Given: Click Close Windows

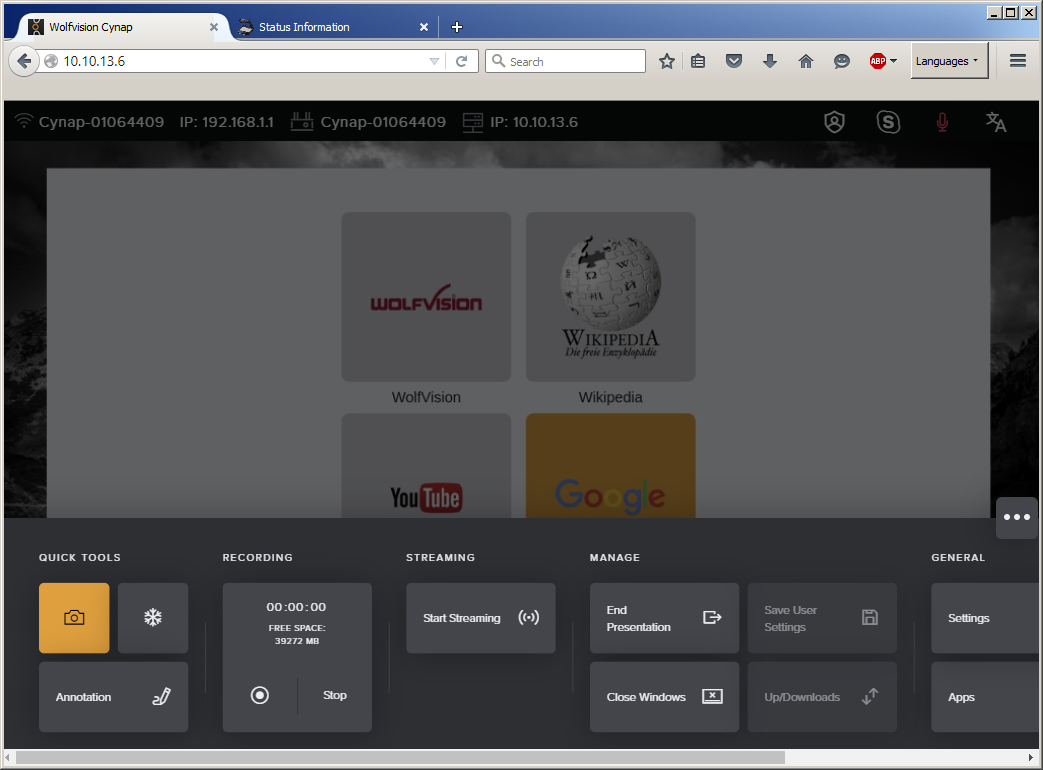Looking at the screenshot, I should click(664, 697).
